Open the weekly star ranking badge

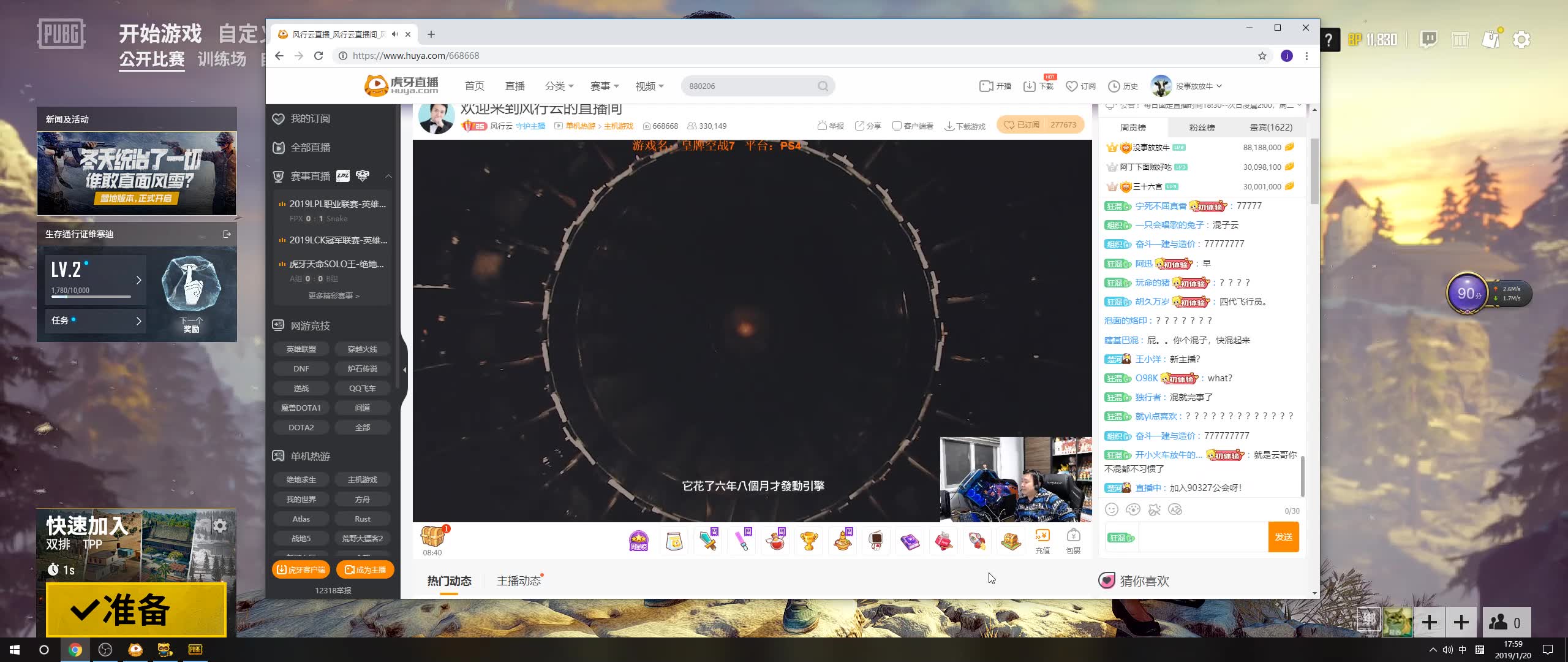click(638, 541)
